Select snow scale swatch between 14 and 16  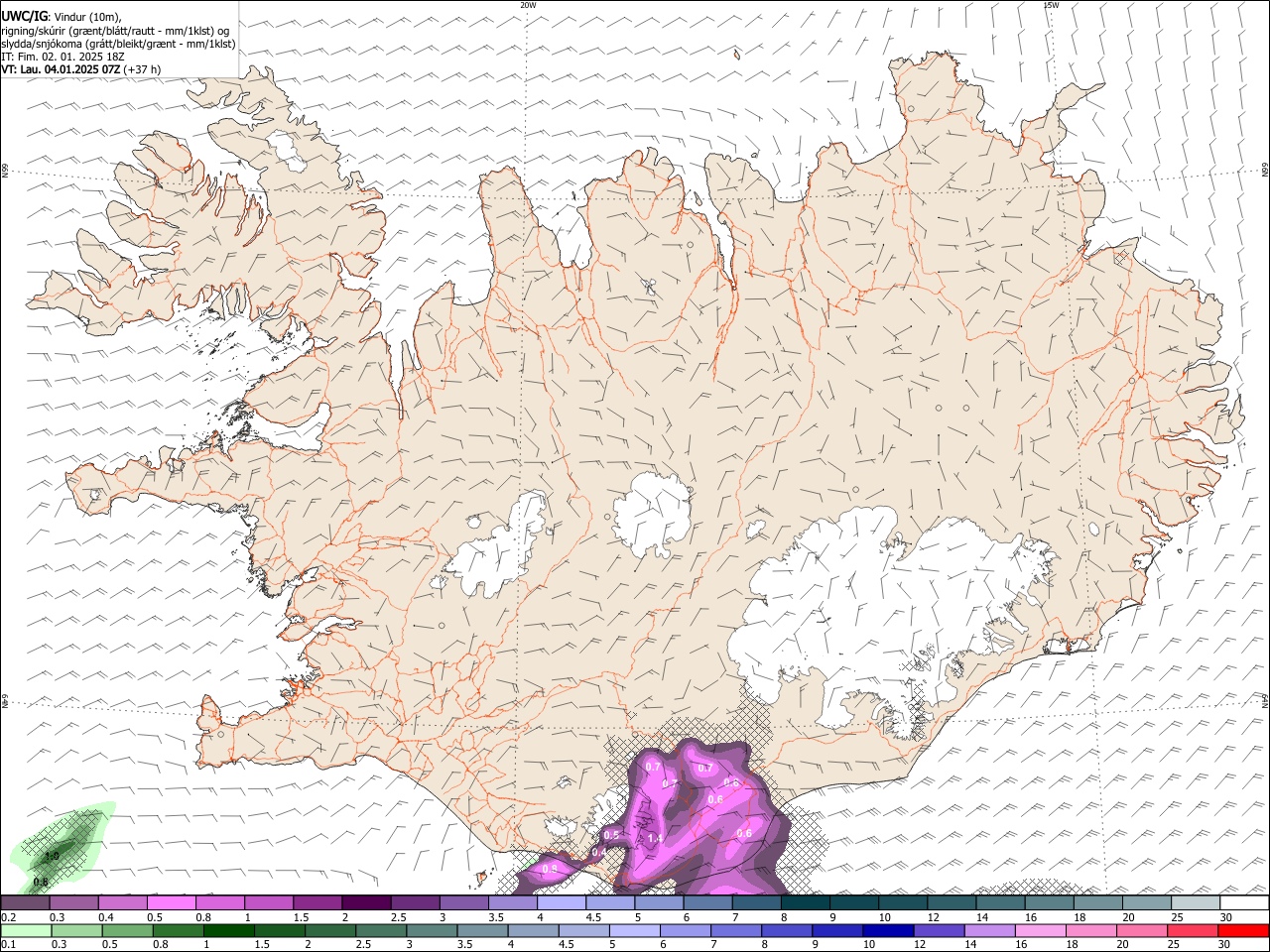point(1001,903)
